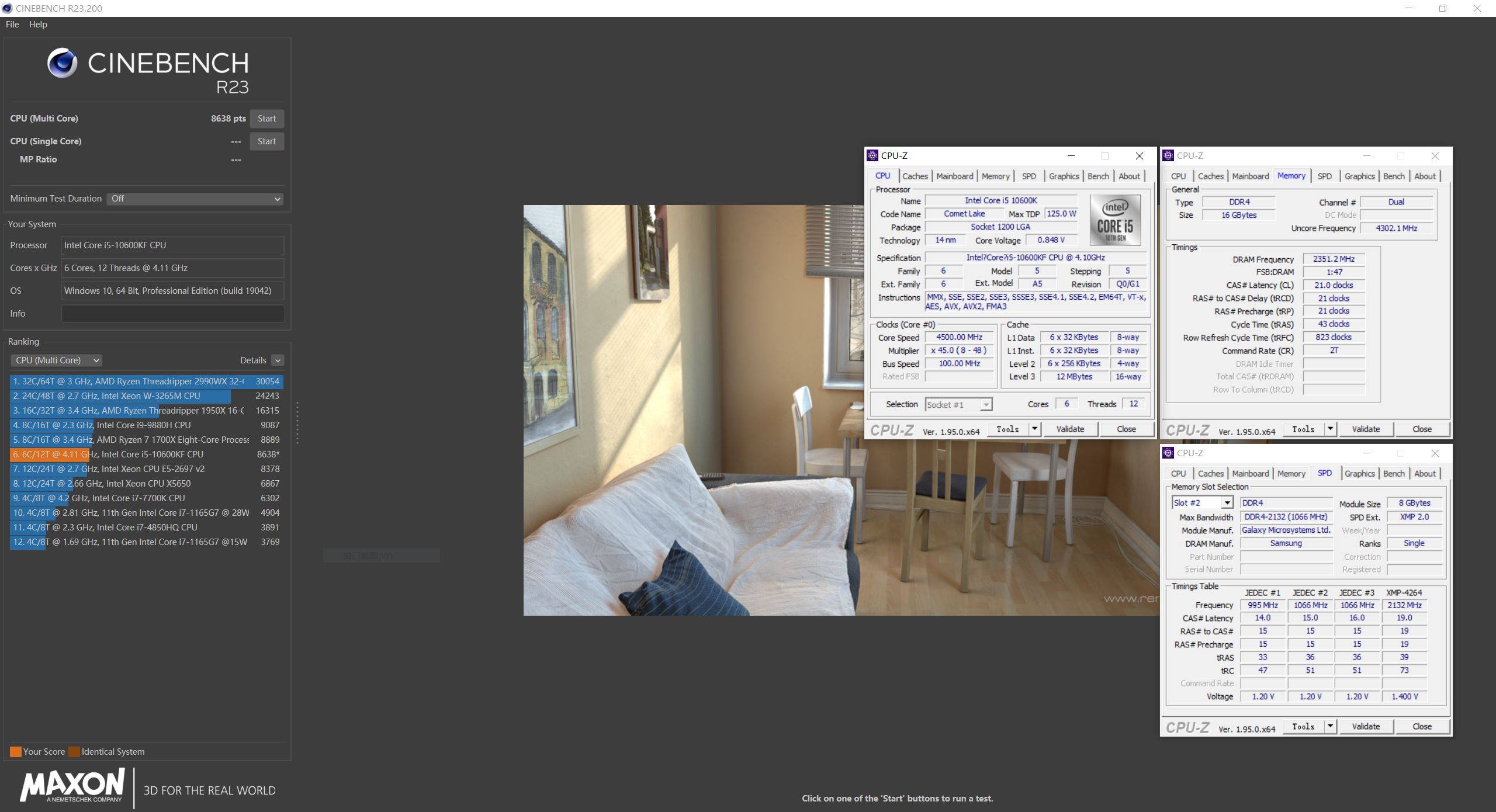Select the Core i7-7700K ranking row
The image size is (1496, 812).
tap(146, 498)
